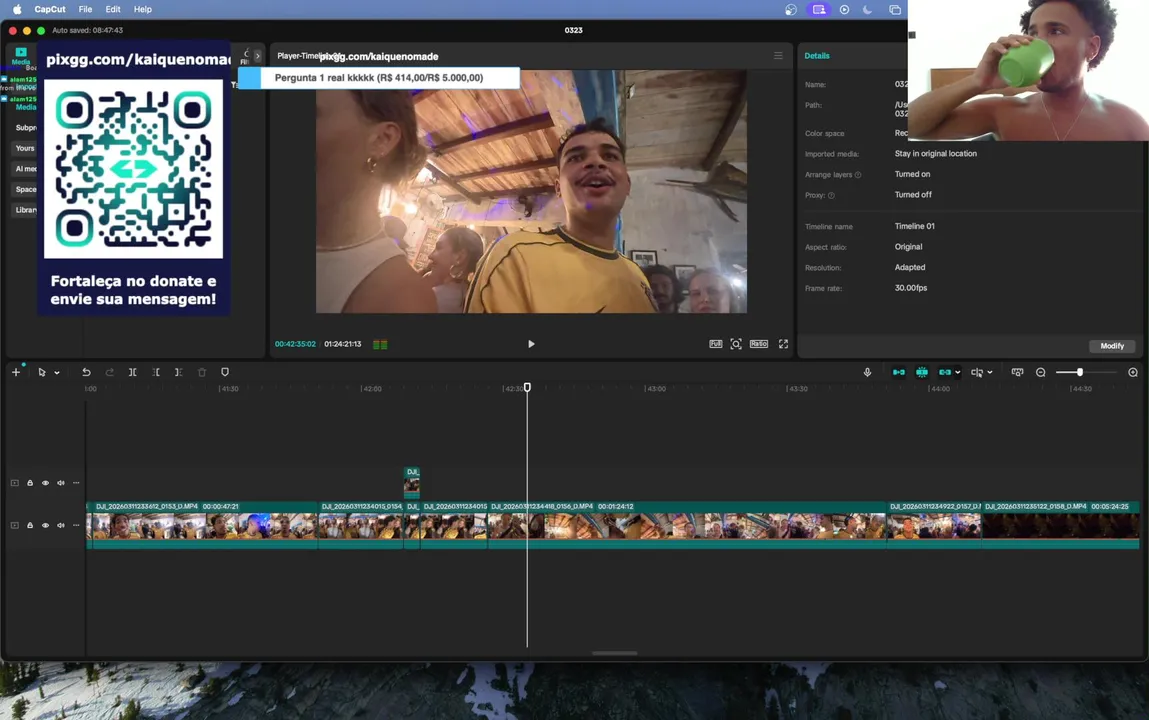Click the timeline zoom slider handle

[x=1079, y=372]
